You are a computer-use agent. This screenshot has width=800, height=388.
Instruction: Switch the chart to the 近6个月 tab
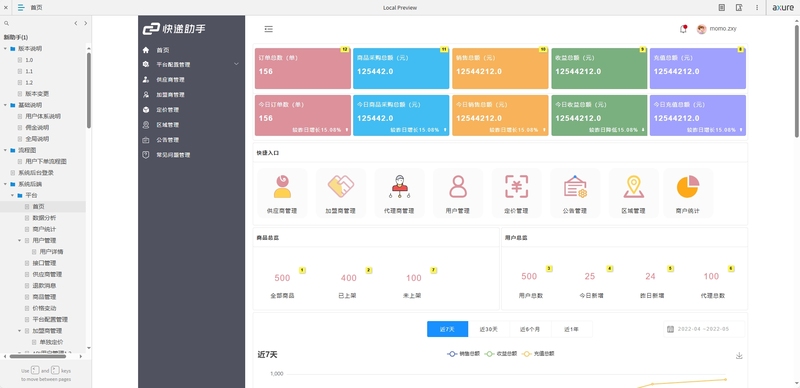click(x=530, y=329)
